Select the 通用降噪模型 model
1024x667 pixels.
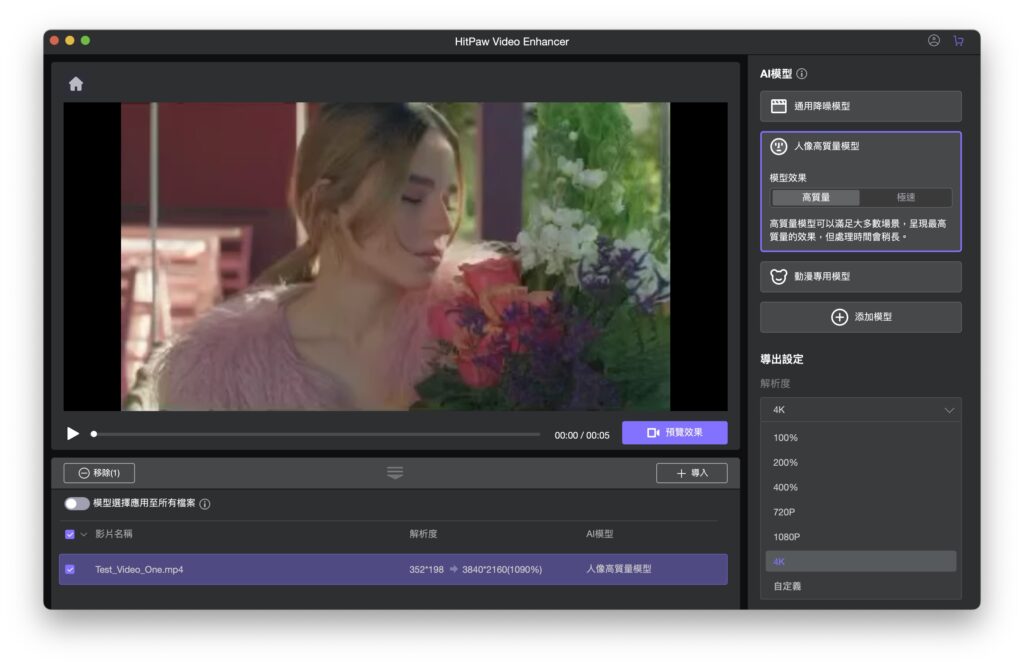point(861,106)
